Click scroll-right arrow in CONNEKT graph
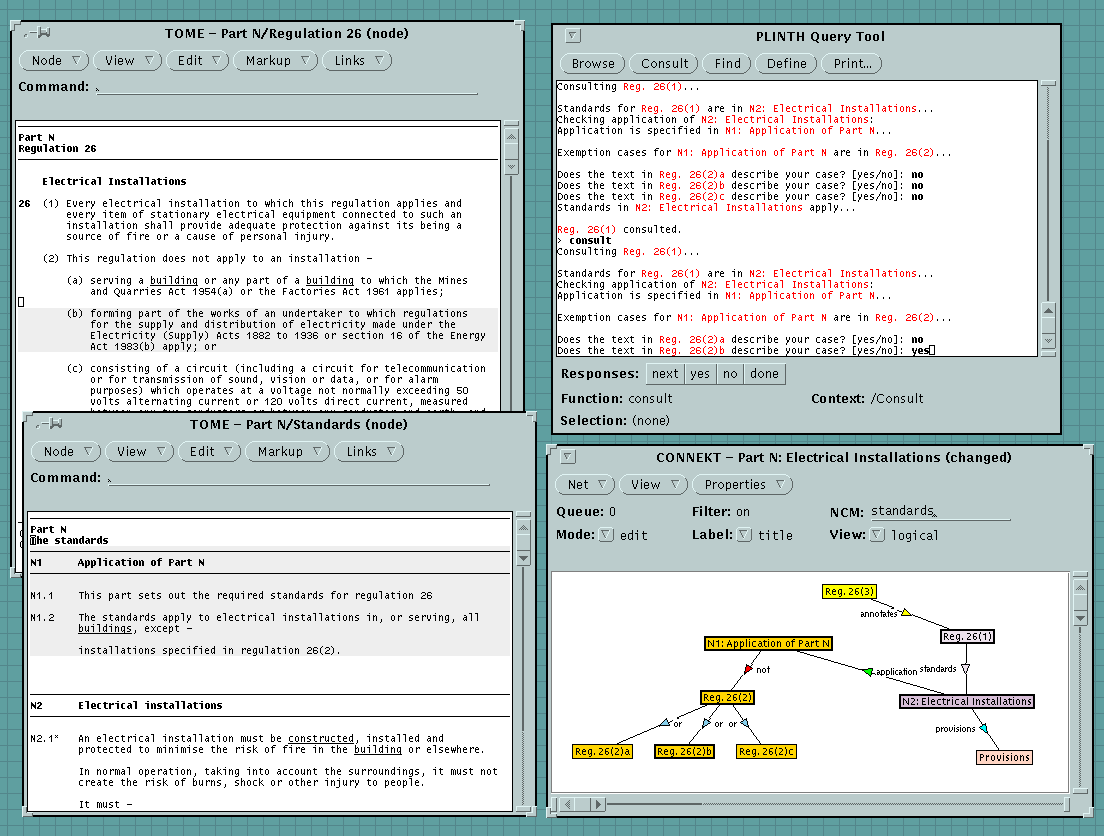This screenshot has width=1104, height=836. pyautogui.click(x=598, y=804)
